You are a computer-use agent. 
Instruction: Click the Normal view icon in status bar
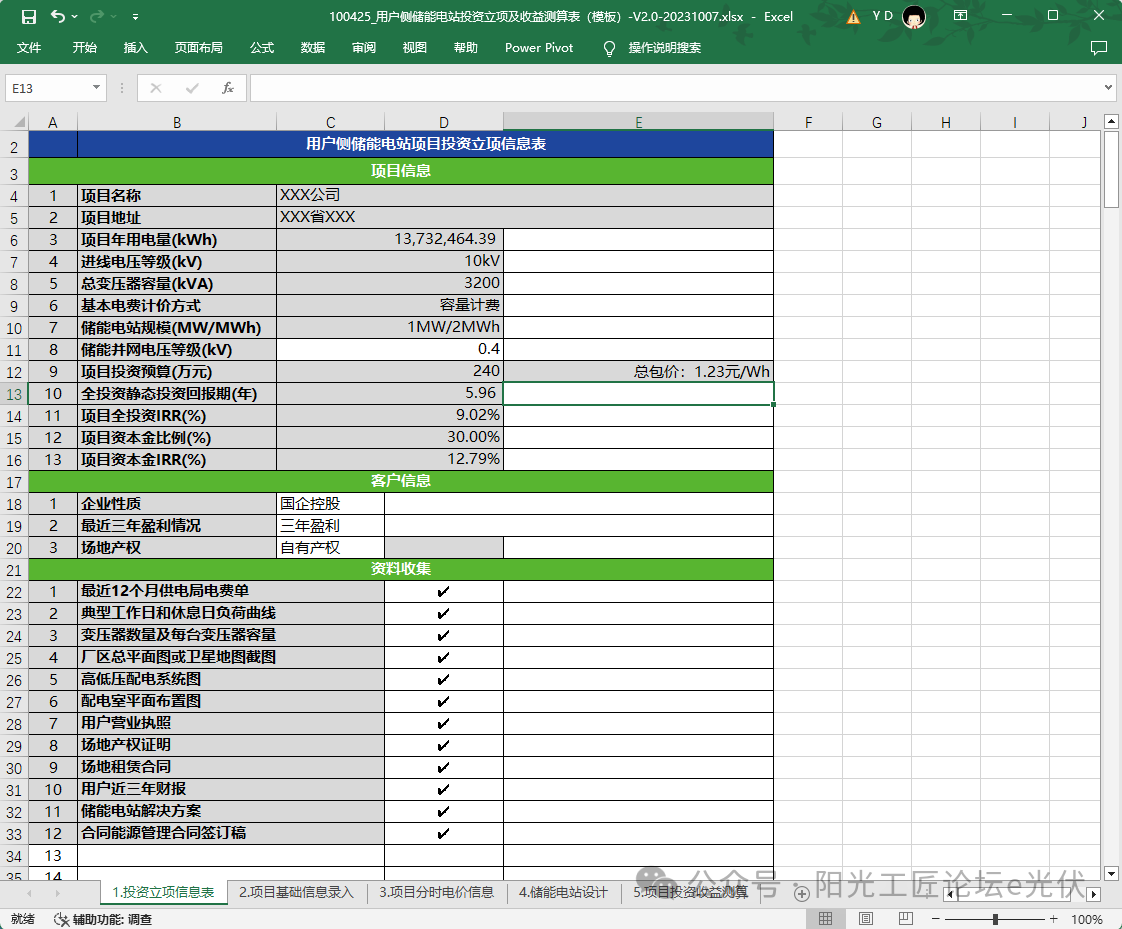point(825,918)
